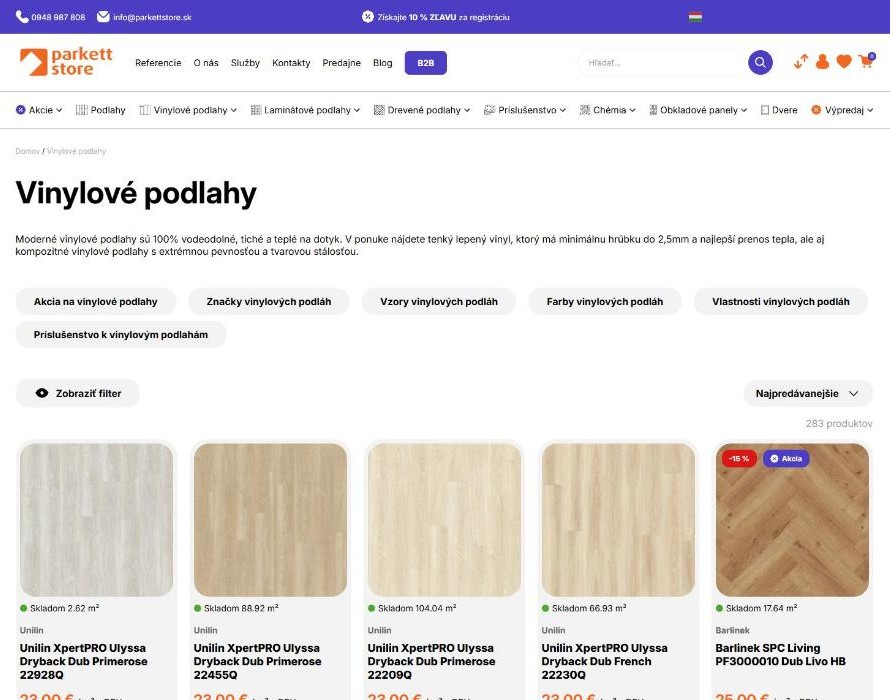Click the phone icon in top bar
This screenshot has height=700, width=890.
(22, 17)
